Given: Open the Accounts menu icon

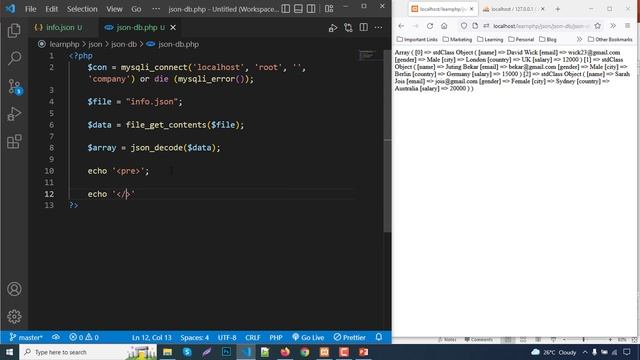Looking at the screenshot, I should coord(14,289).
